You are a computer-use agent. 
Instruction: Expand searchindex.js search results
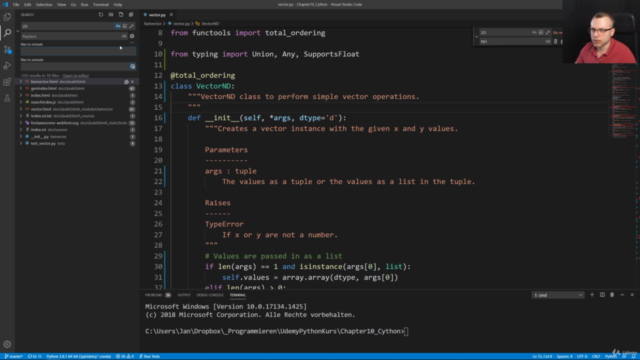click(x=21, y=102)
